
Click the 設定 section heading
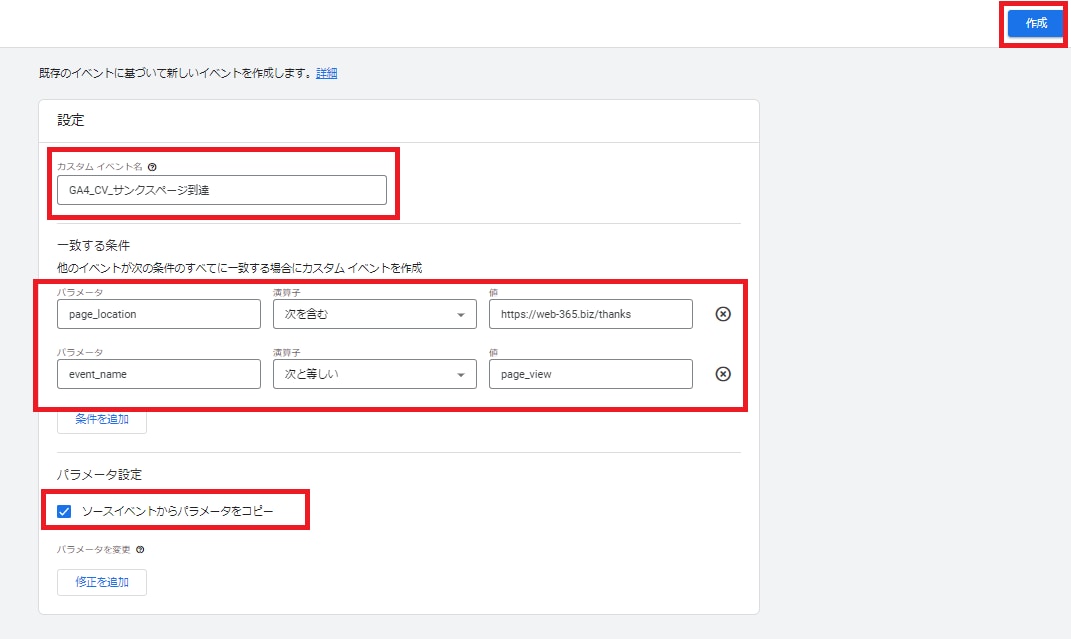coord(70,120)
